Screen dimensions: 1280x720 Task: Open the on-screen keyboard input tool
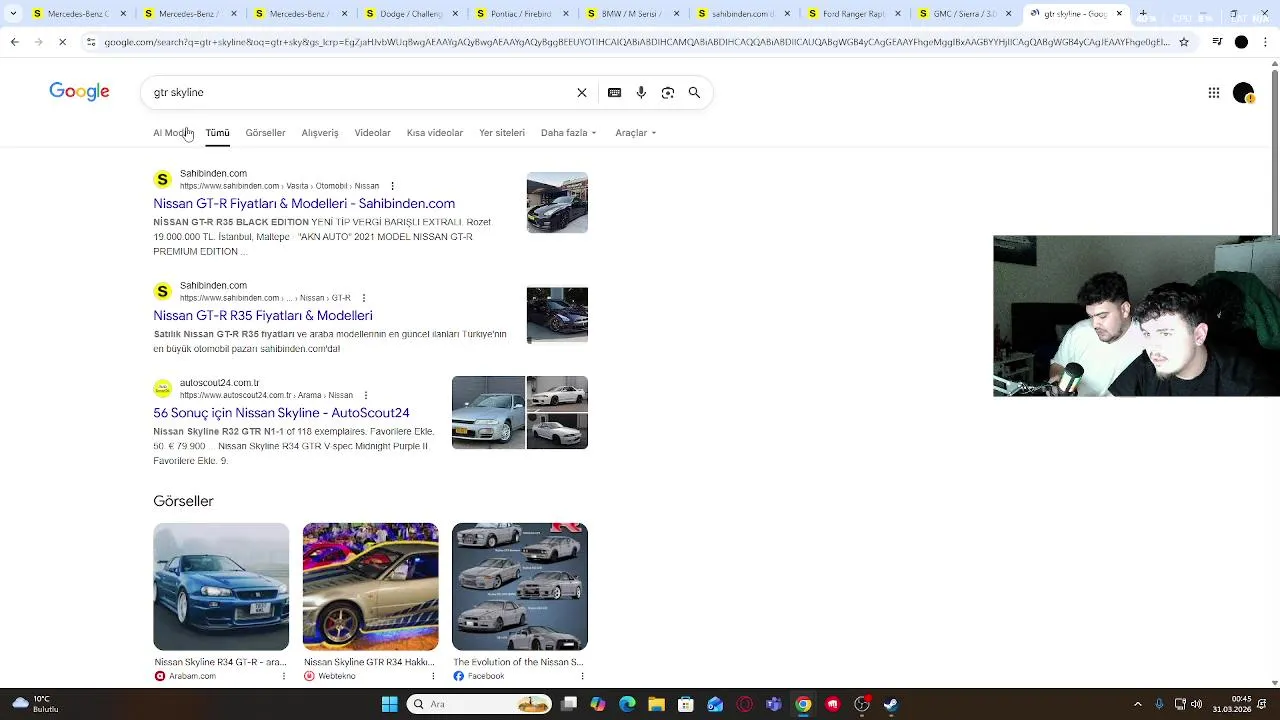614,92
